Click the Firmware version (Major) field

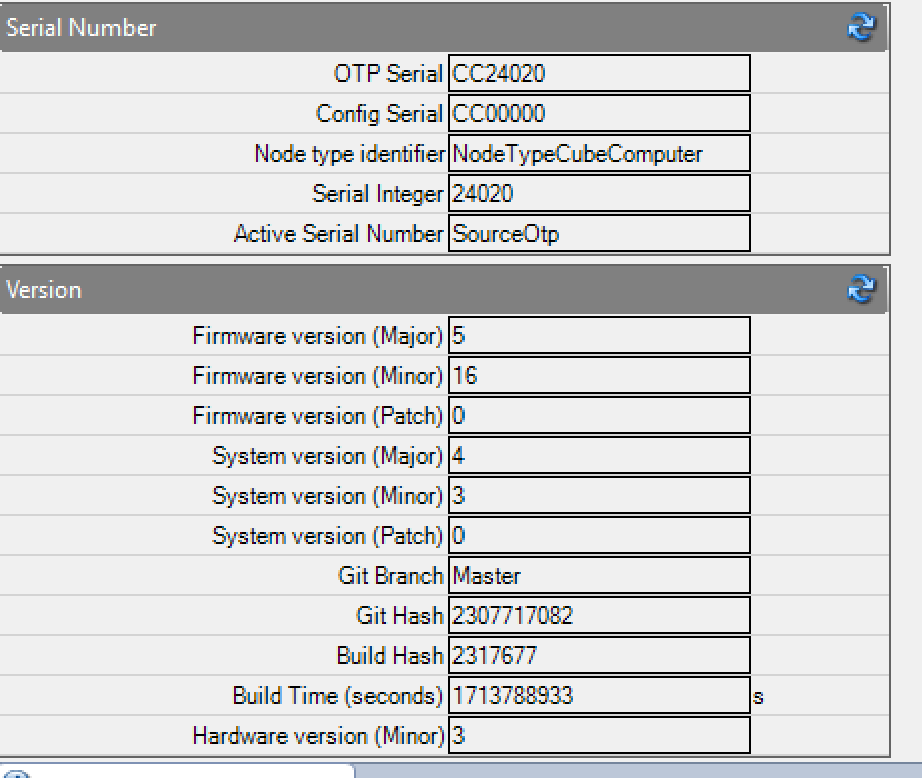click(599, 335)
